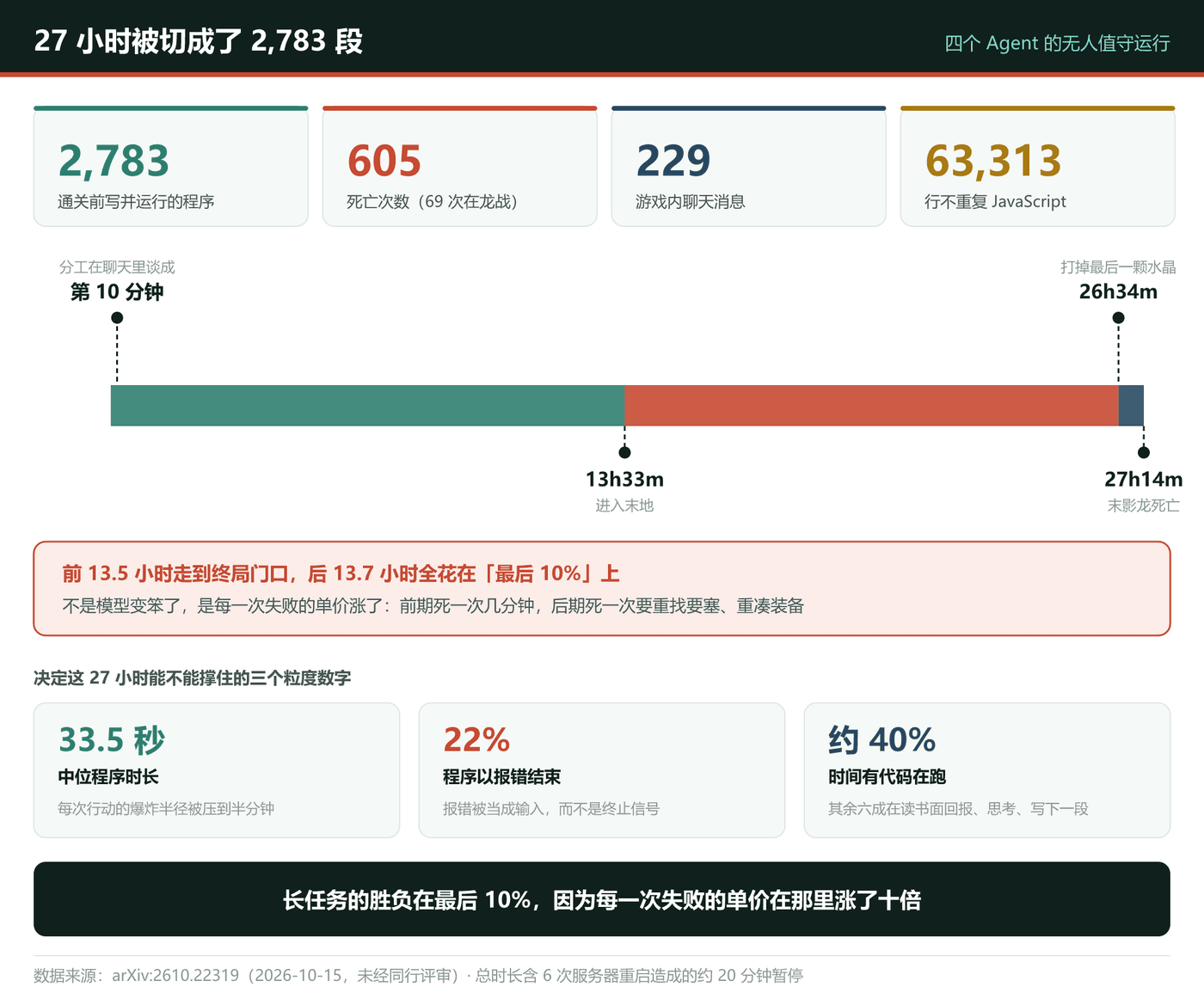The height and width of the screenshot is (999, 1204).
Task: Click the label '程序以报错结束'
Action: (502, 777)
